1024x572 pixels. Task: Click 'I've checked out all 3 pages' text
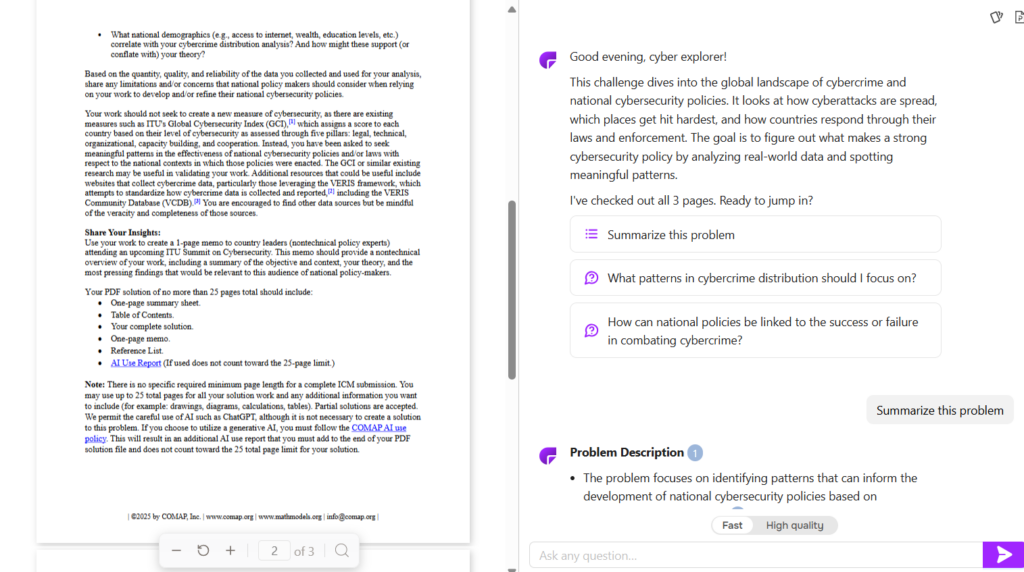coord(691,200)
